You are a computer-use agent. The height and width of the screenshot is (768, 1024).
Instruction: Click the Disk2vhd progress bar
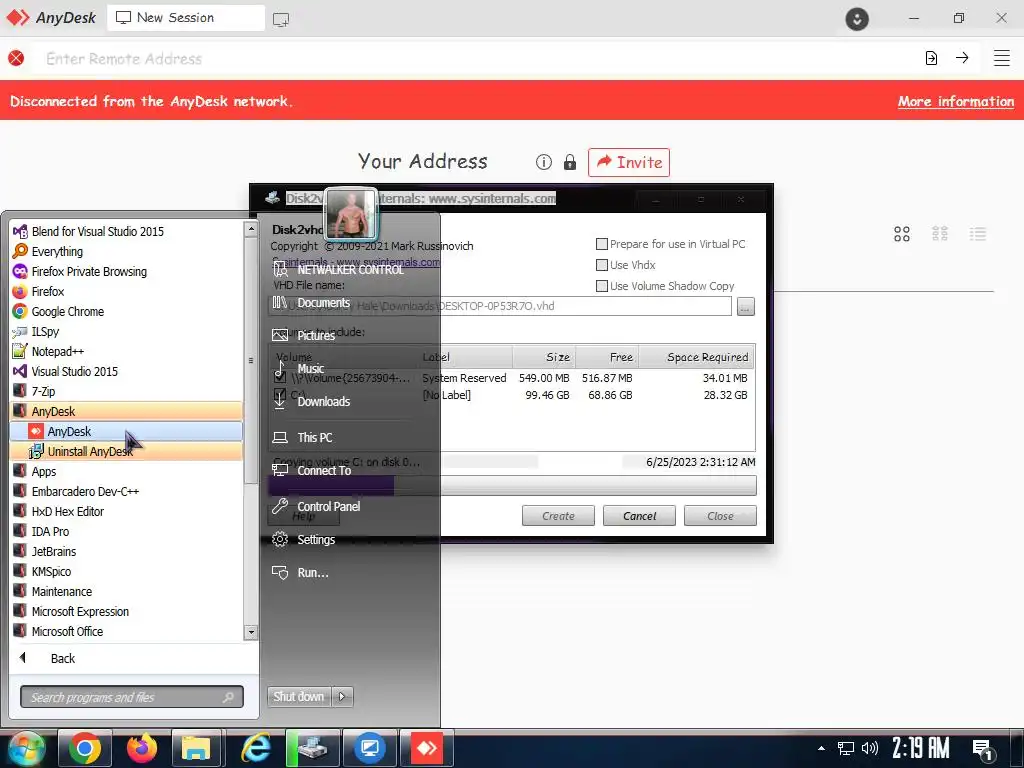[x=512, y=485]
